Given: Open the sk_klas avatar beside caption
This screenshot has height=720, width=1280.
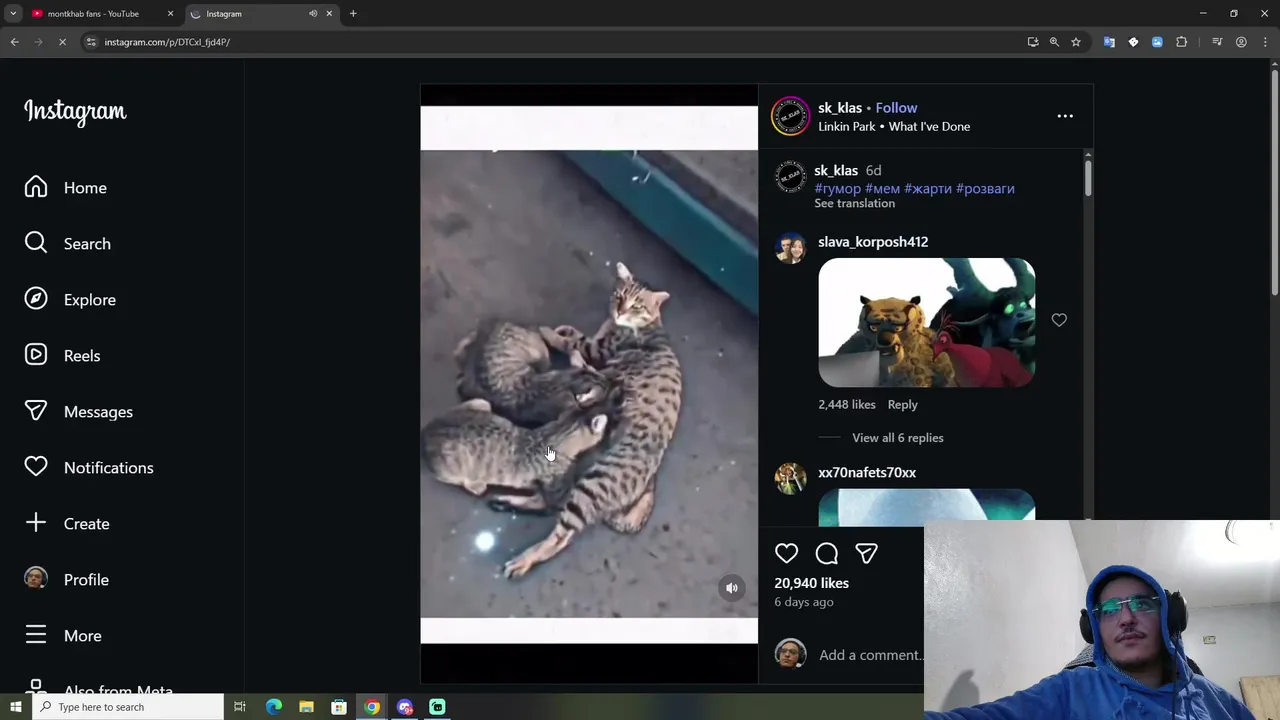Looking at the screenshot, I should tap(791, 178).
